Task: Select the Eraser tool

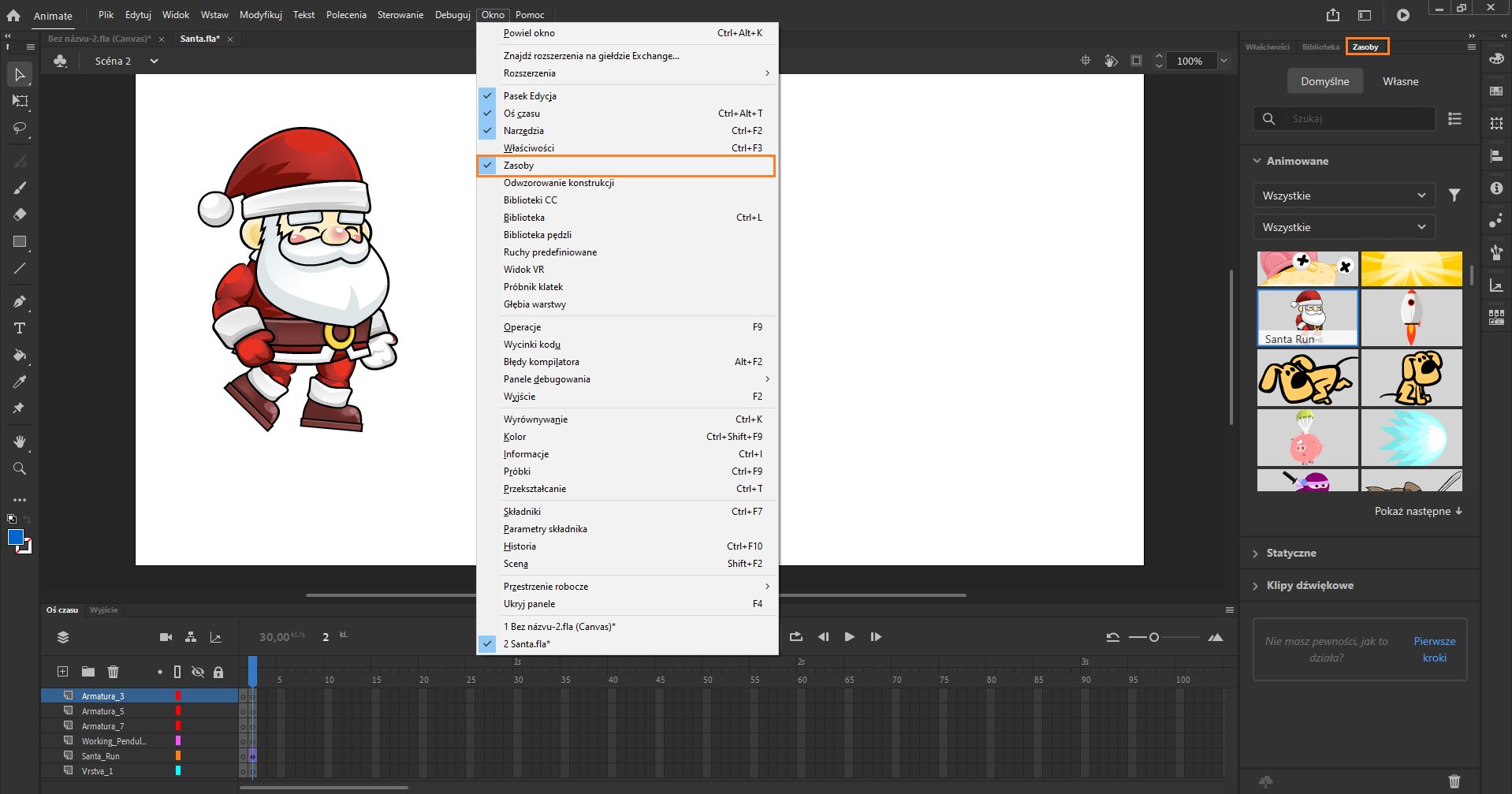Action: [20, 214]
